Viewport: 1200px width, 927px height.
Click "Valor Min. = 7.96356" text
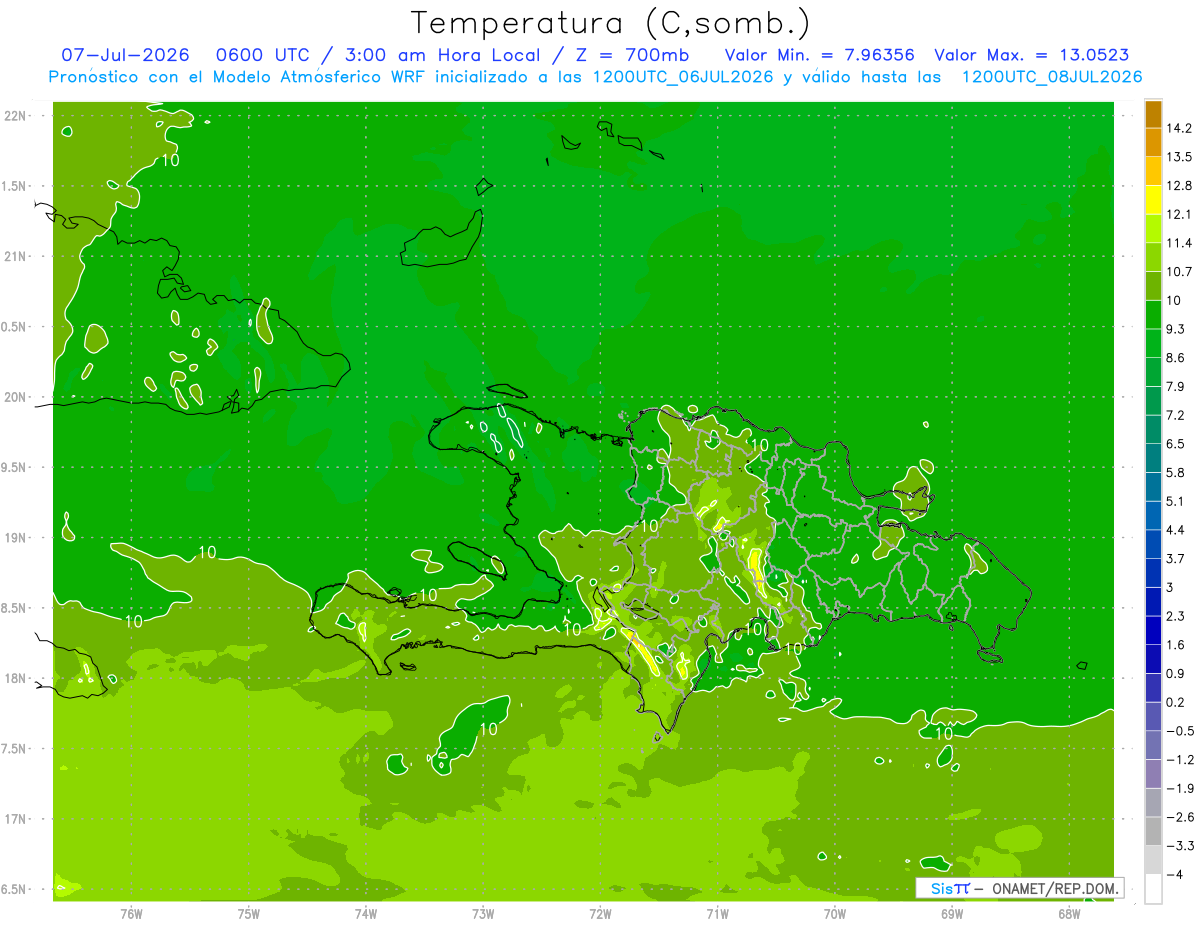819,55
